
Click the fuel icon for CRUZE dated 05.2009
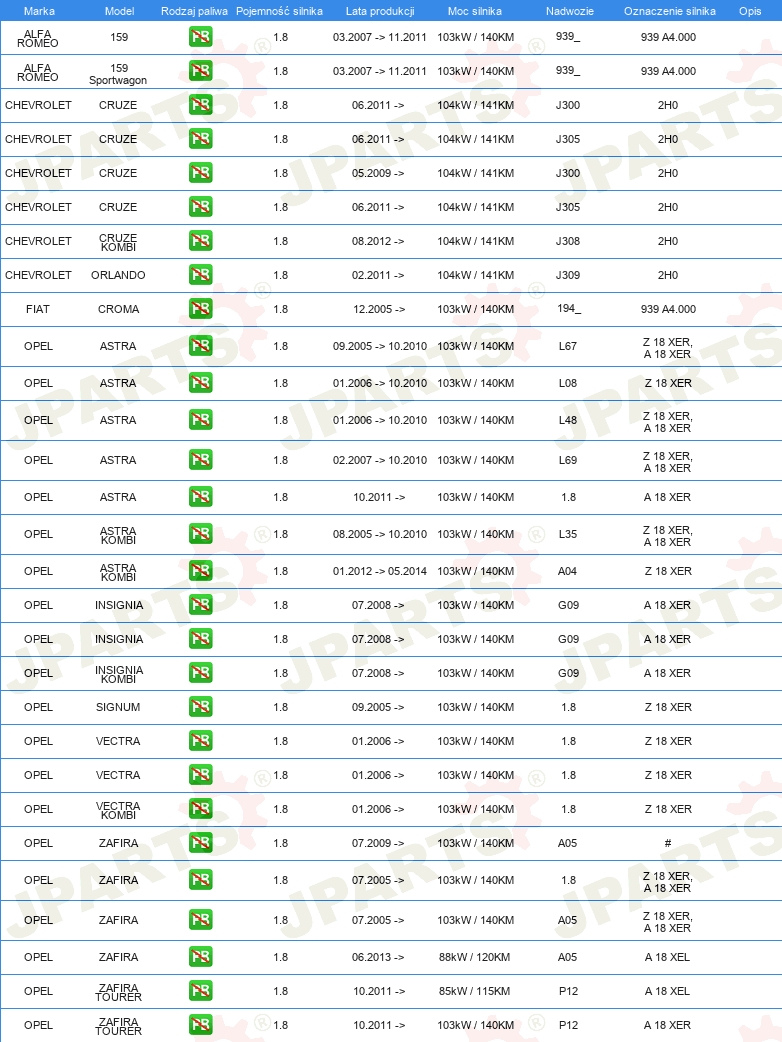tap(201, 173)
